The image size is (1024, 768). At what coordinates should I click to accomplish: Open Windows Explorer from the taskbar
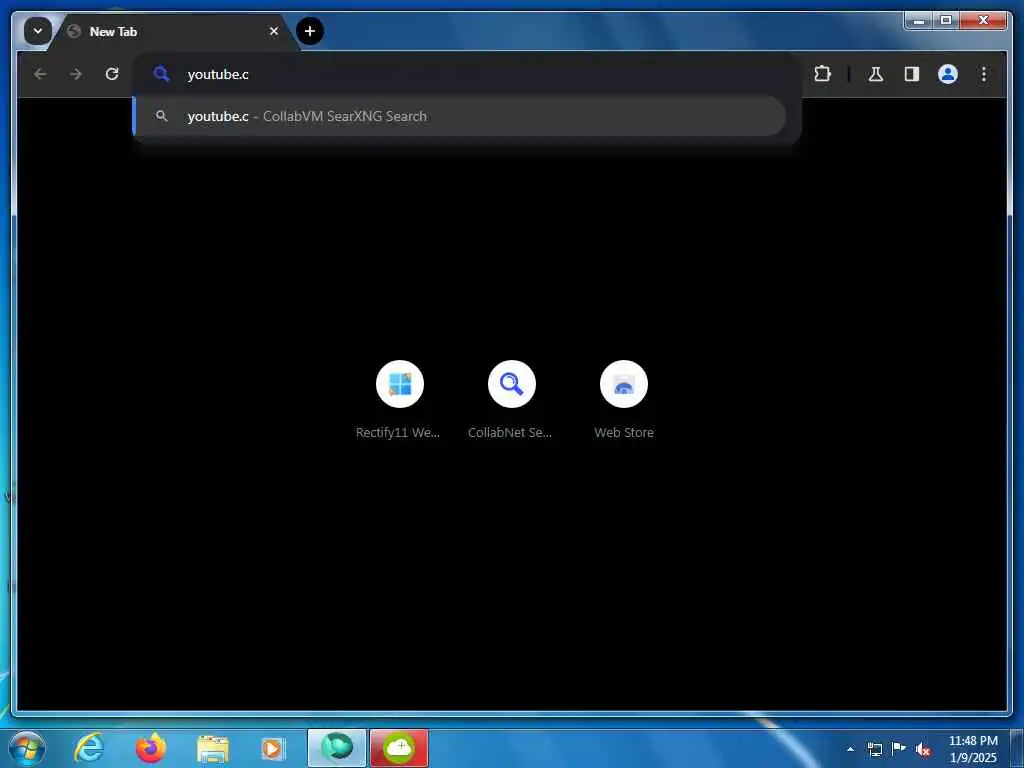(x=213, y=749)
